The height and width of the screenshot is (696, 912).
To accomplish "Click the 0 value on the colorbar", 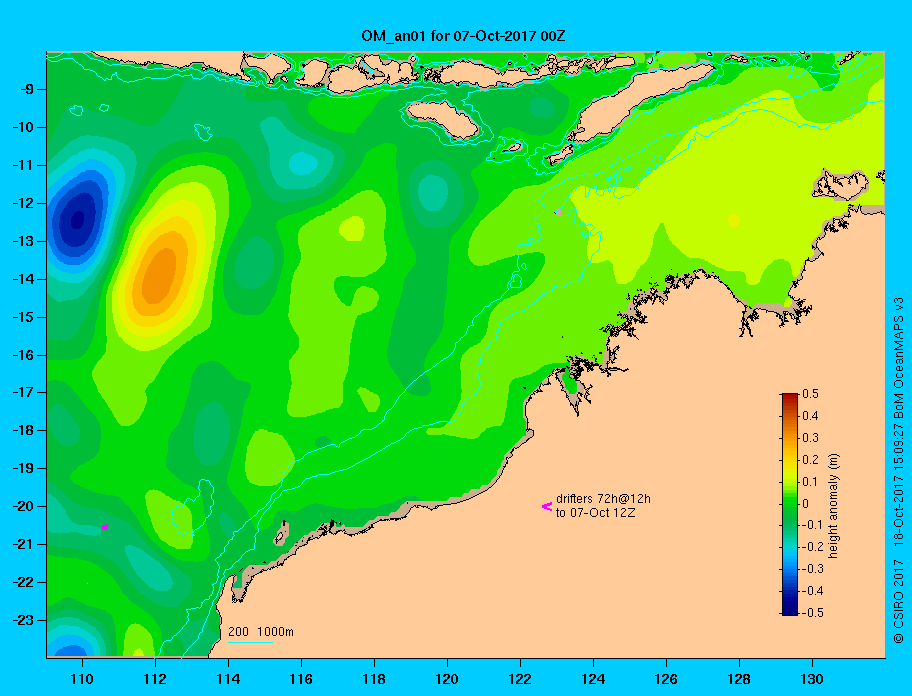I will (x=806, y=504).
